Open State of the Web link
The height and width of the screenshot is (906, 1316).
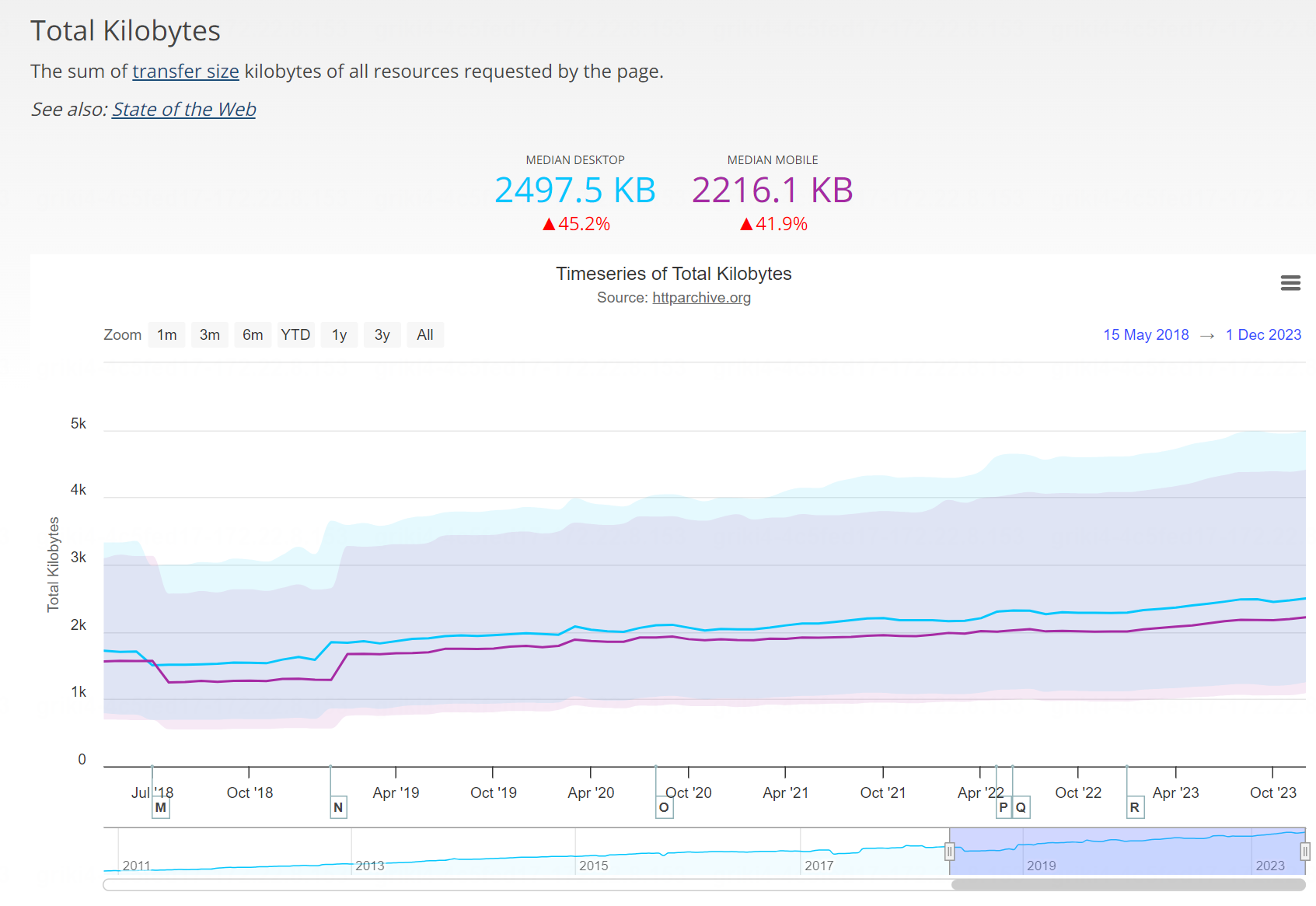coord(184,110)
